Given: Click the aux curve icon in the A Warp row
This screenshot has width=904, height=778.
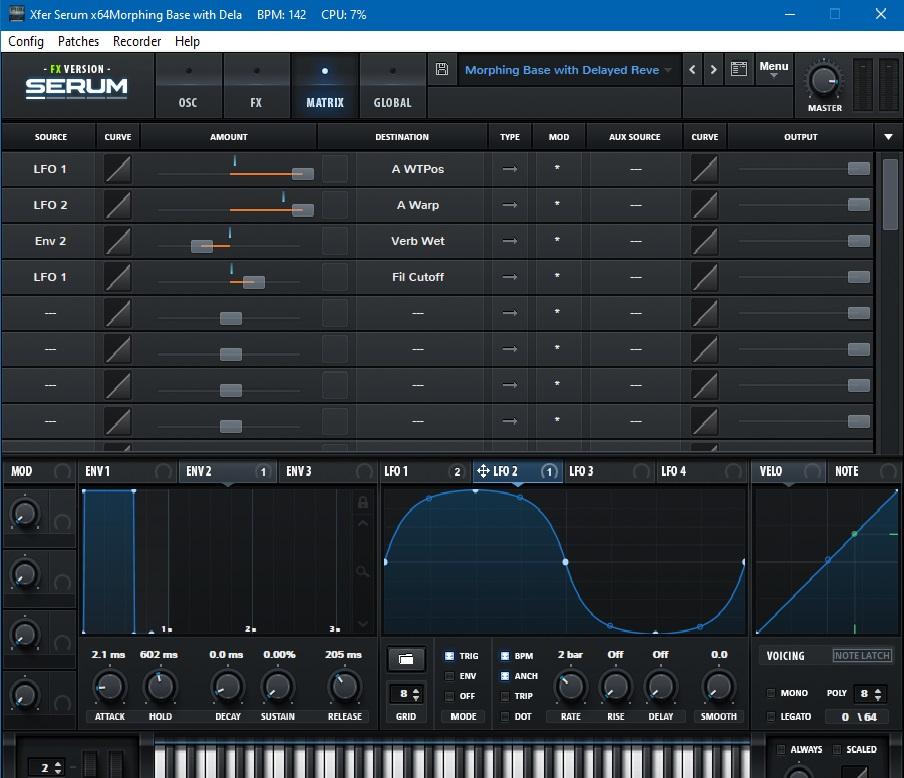Looking at the screenshot, I should pyautogui.click(x=705, y=205).
